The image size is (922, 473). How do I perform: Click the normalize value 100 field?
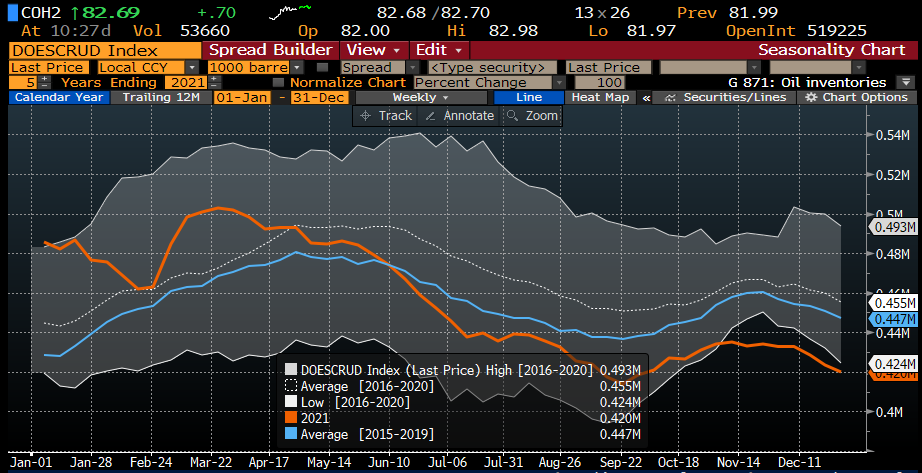pos(600,82)
